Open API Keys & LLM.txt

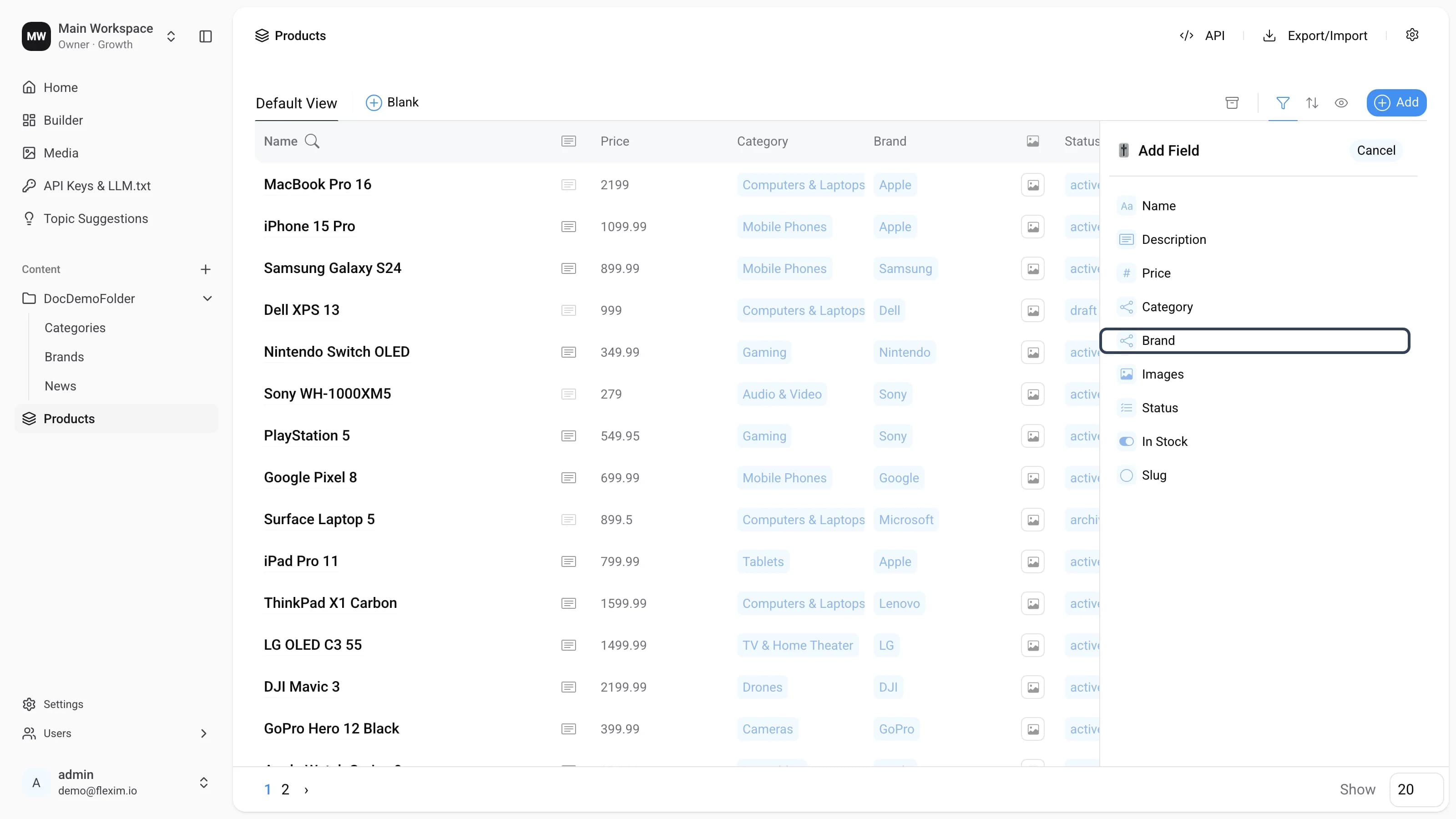pos(96,186)
